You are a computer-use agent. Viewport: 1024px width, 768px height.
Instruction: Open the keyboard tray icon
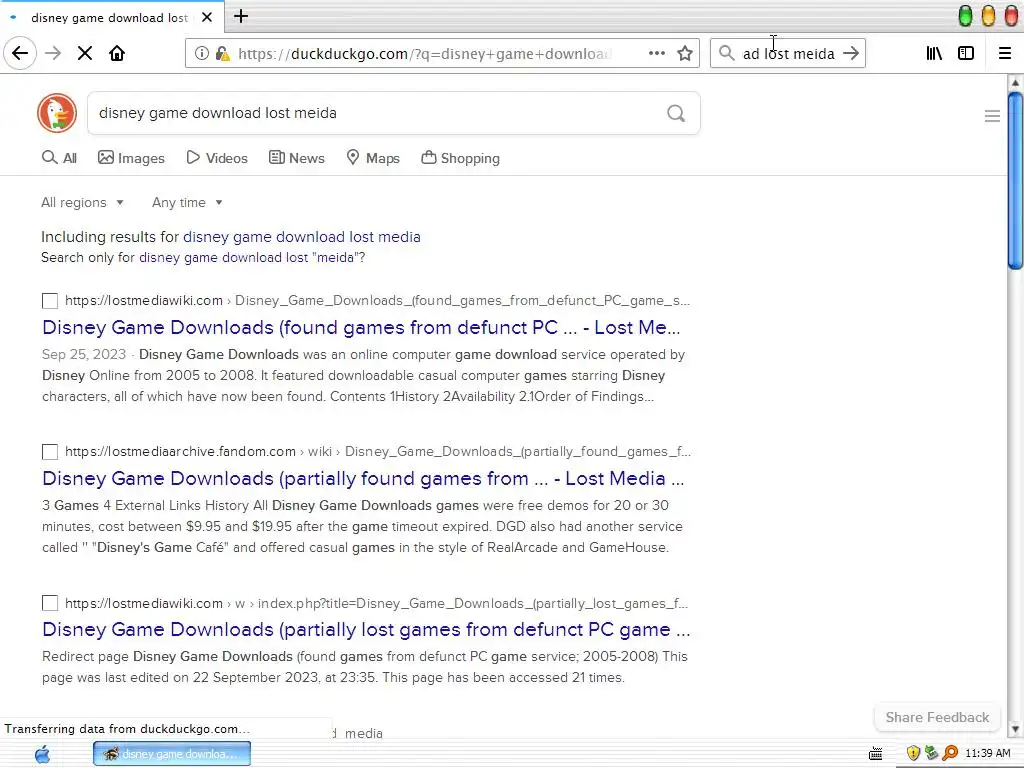coord(876,754)
